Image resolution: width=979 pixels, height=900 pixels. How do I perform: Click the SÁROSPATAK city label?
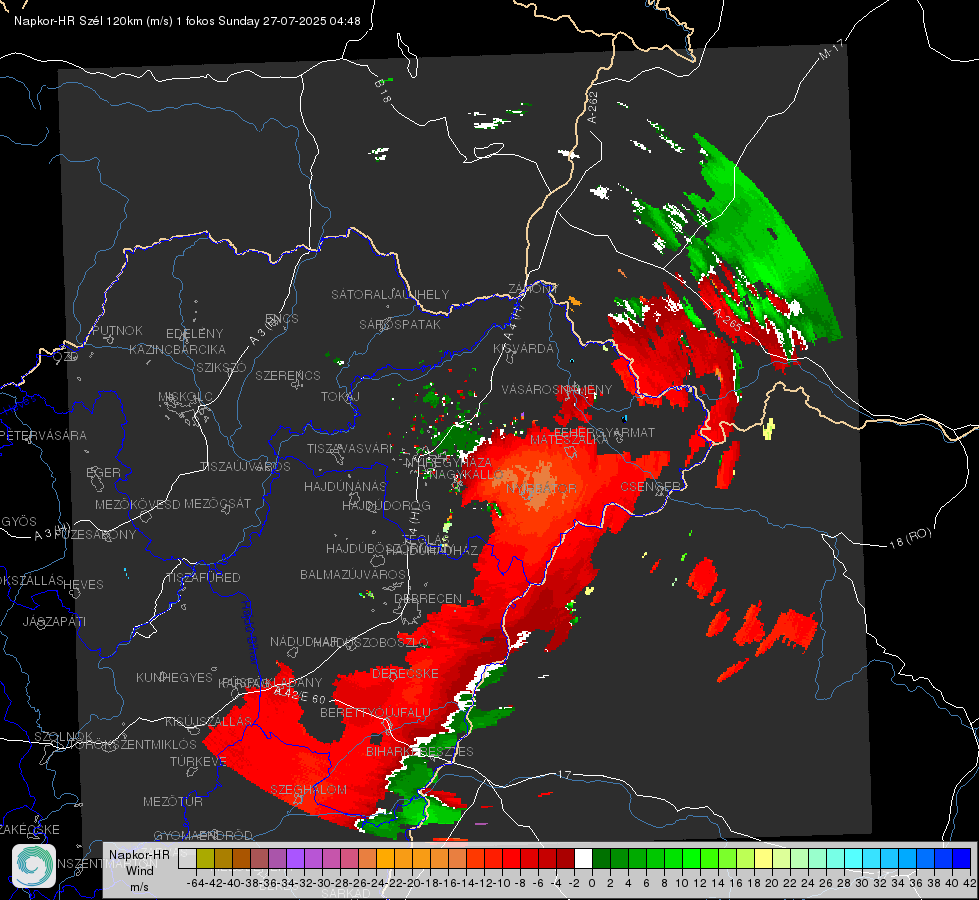[x=400, y=324]
